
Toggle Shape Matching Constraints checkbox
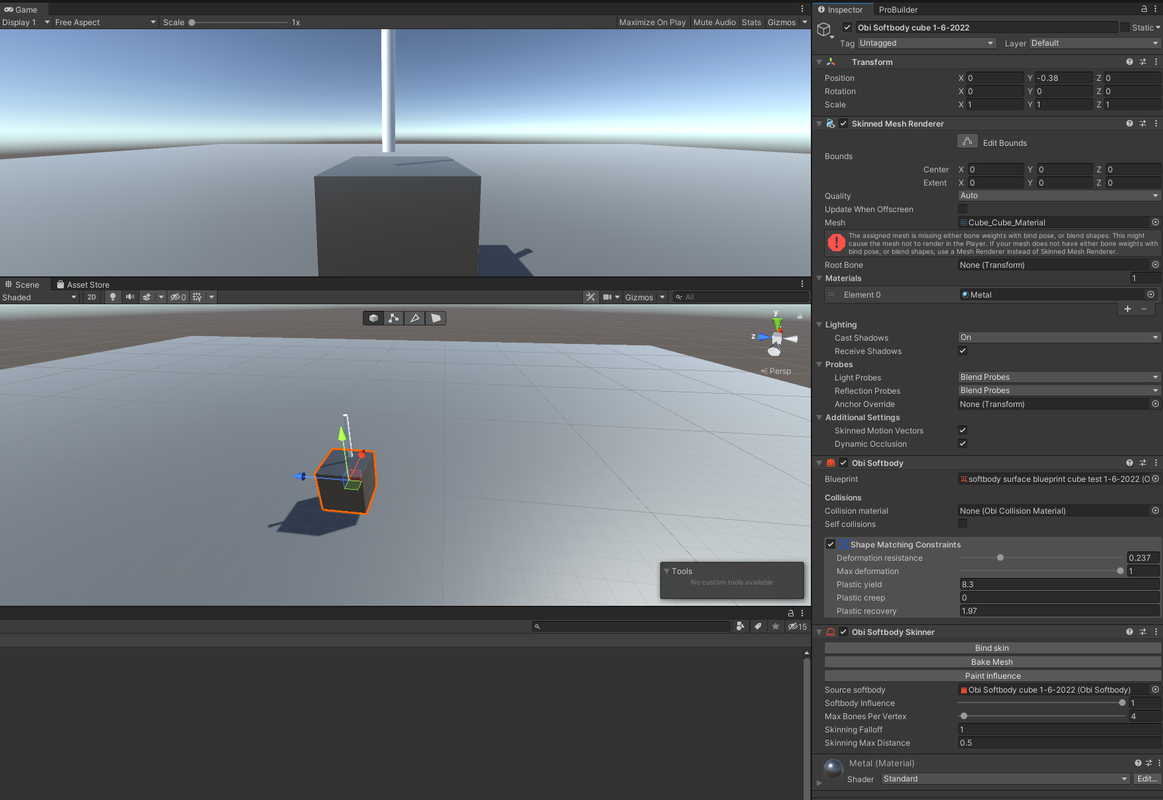click(x=831, y=544)
